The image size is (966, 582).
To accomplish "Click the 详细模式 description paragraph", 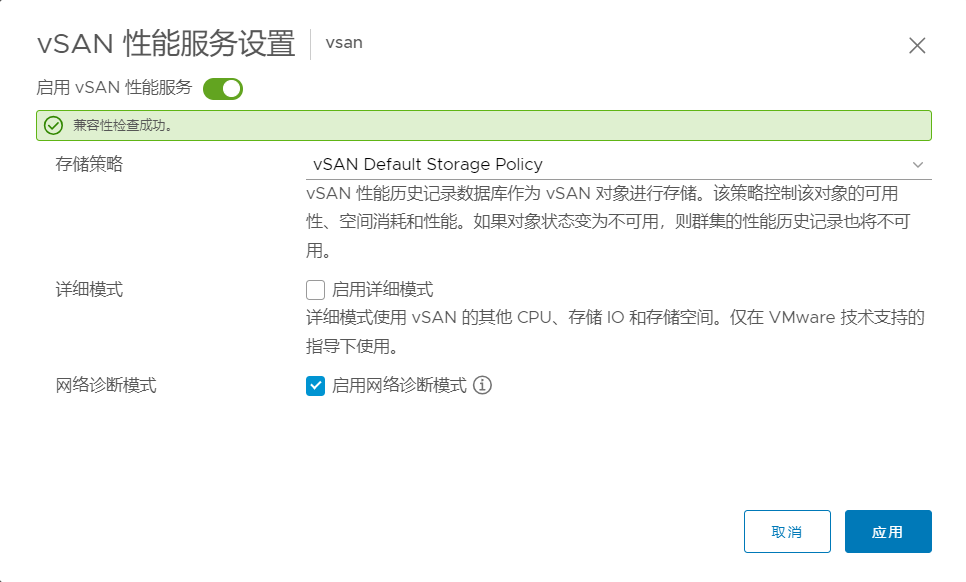I will coord(615,332).
